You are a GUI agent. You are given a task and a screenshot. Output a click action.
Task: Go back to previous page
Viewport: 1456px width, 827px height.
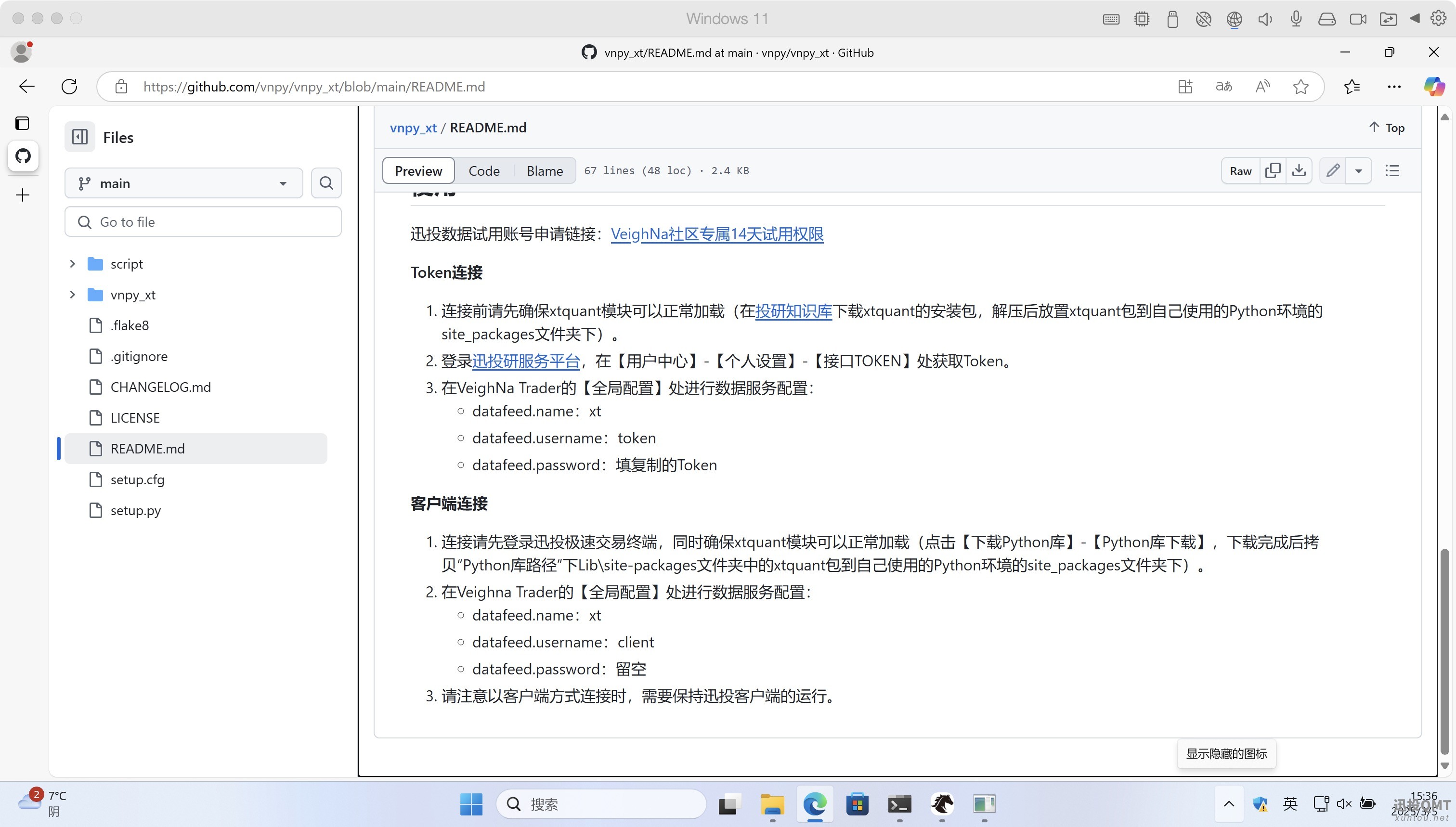click(x=26, y=86)
